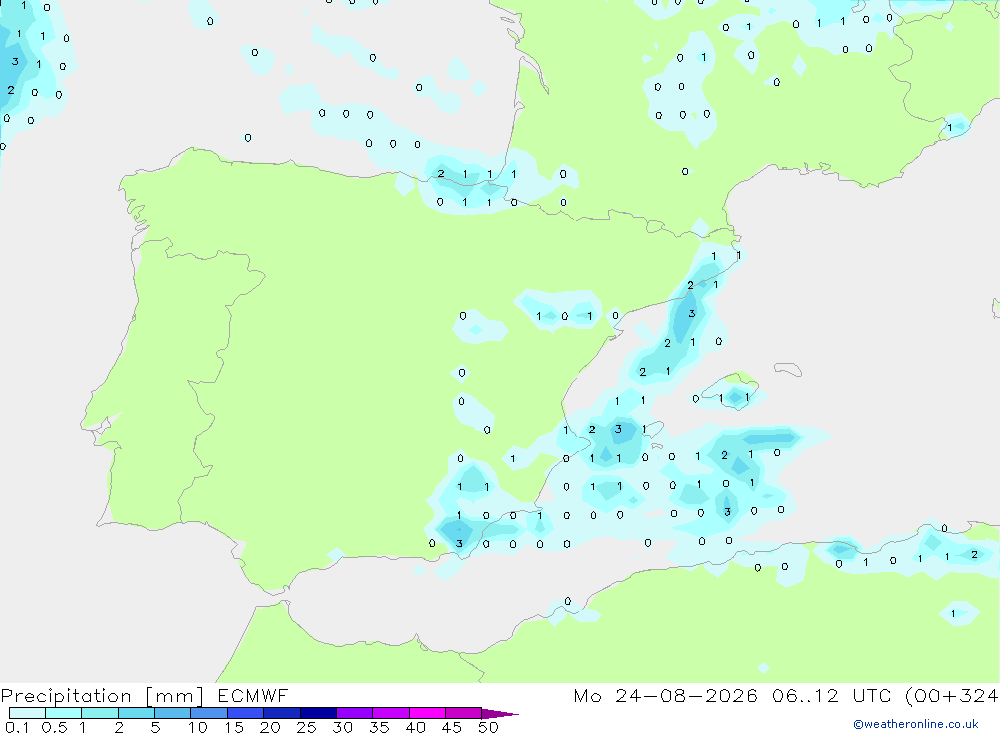
Task: Click the 0.1–0.5 mm legend color swatch
Action: (27, 713)
